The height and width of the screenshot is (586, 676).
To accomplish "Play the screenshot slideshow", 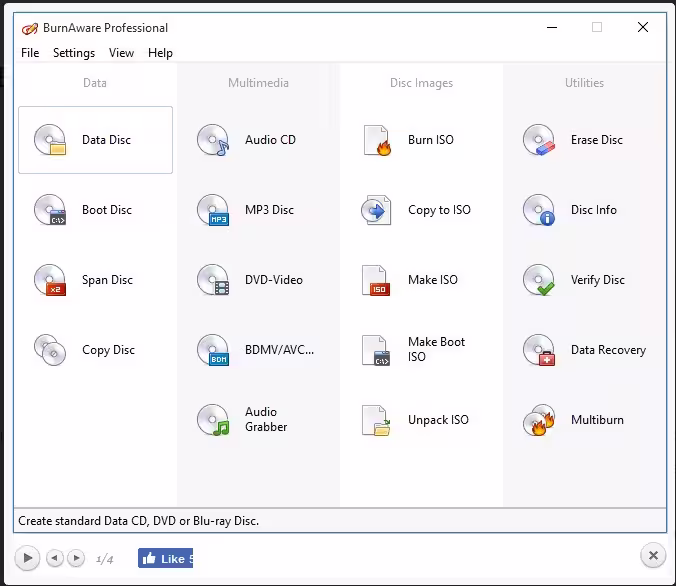I will coord(27,558).
